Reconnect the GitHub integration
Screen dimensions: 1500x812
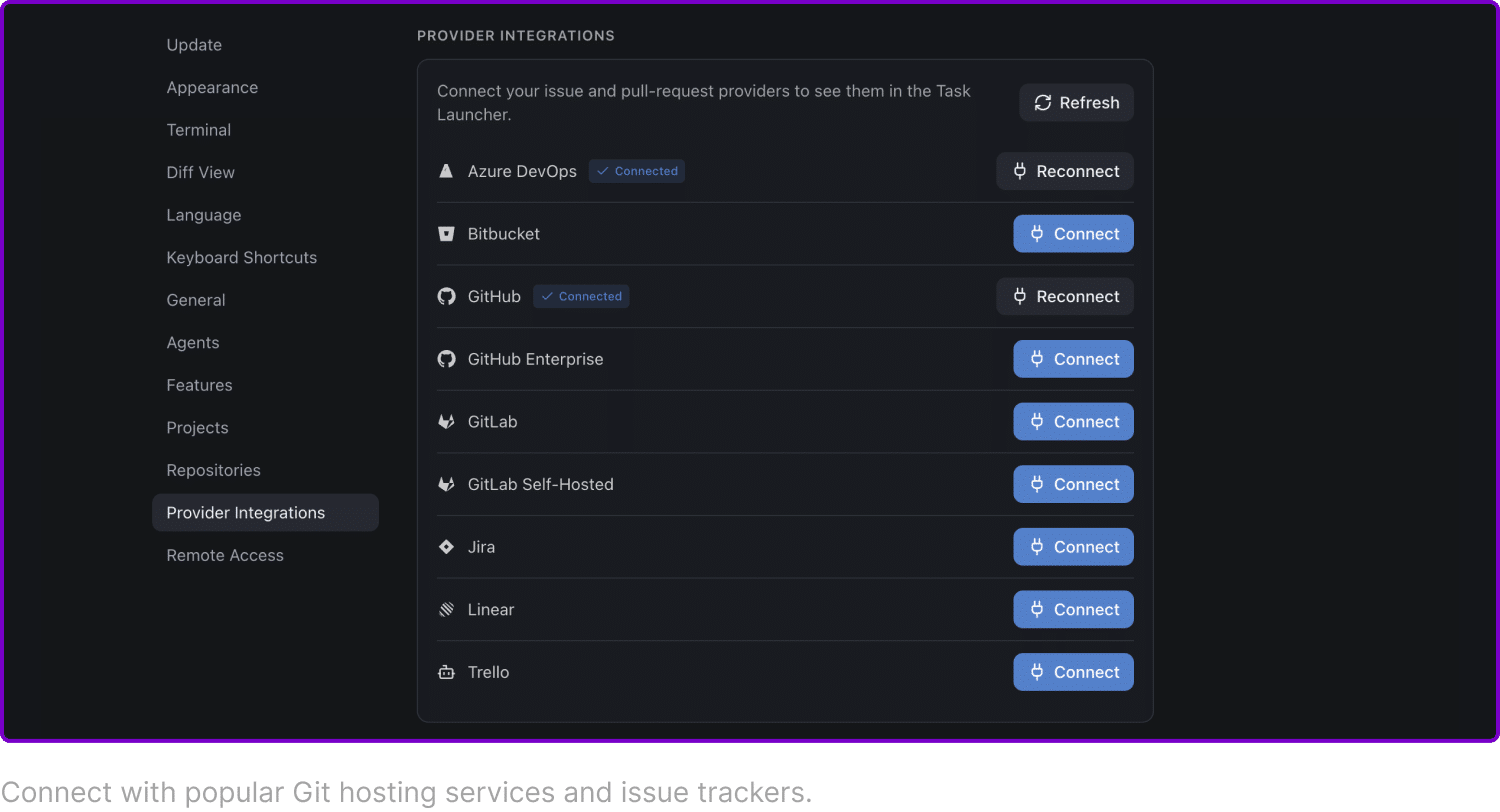pos(1065,296)
